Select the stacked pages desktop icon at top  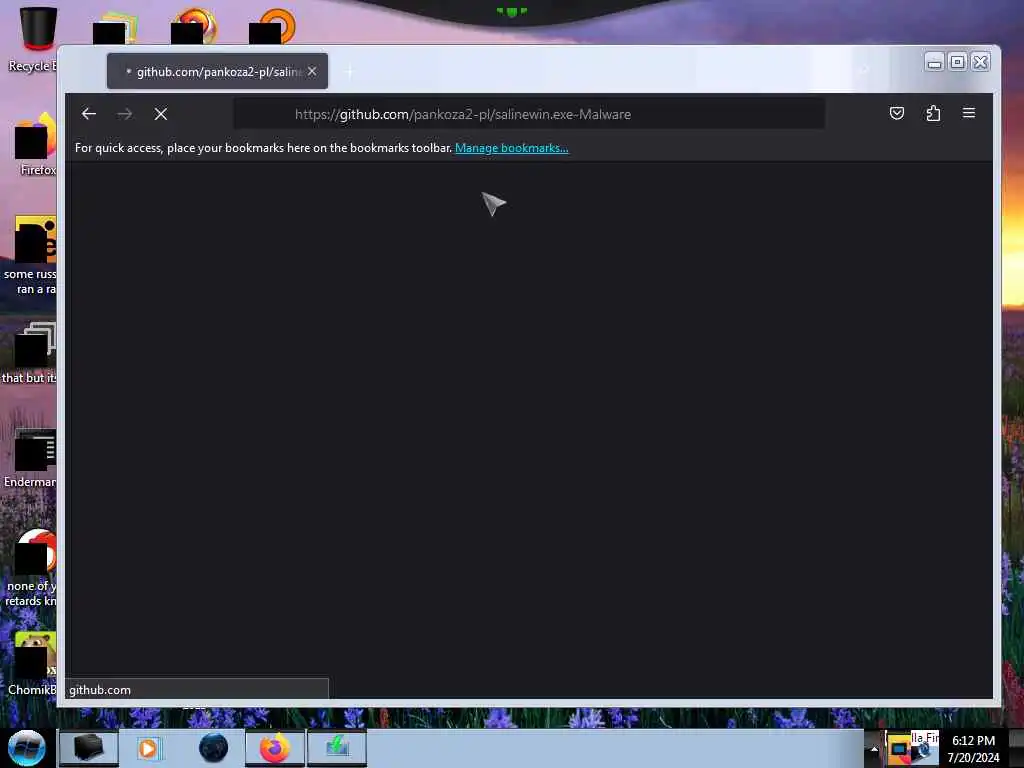coord(116,27)
